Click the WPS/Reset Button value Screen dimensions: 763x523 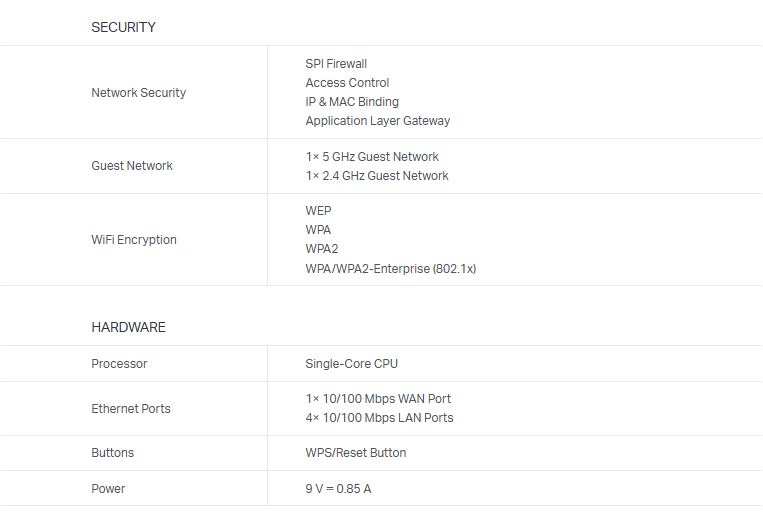pyautogui.click(x=355, y=453)
